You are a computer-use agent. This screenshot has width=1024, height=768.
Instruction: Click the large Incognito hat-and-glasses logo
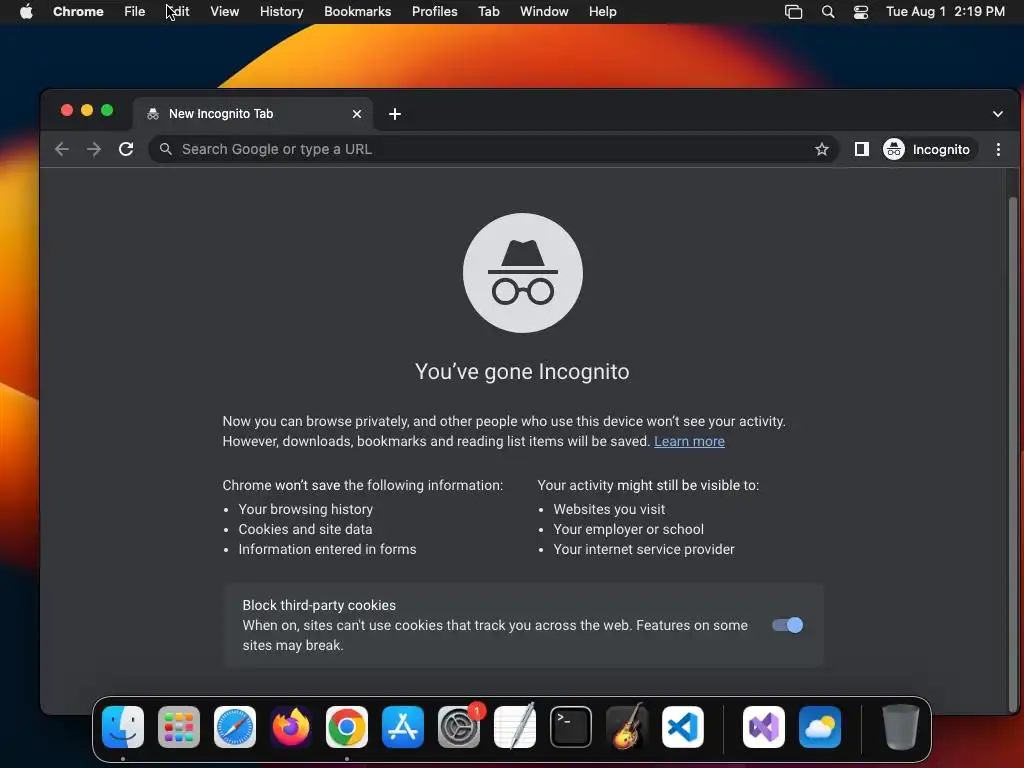522,273
